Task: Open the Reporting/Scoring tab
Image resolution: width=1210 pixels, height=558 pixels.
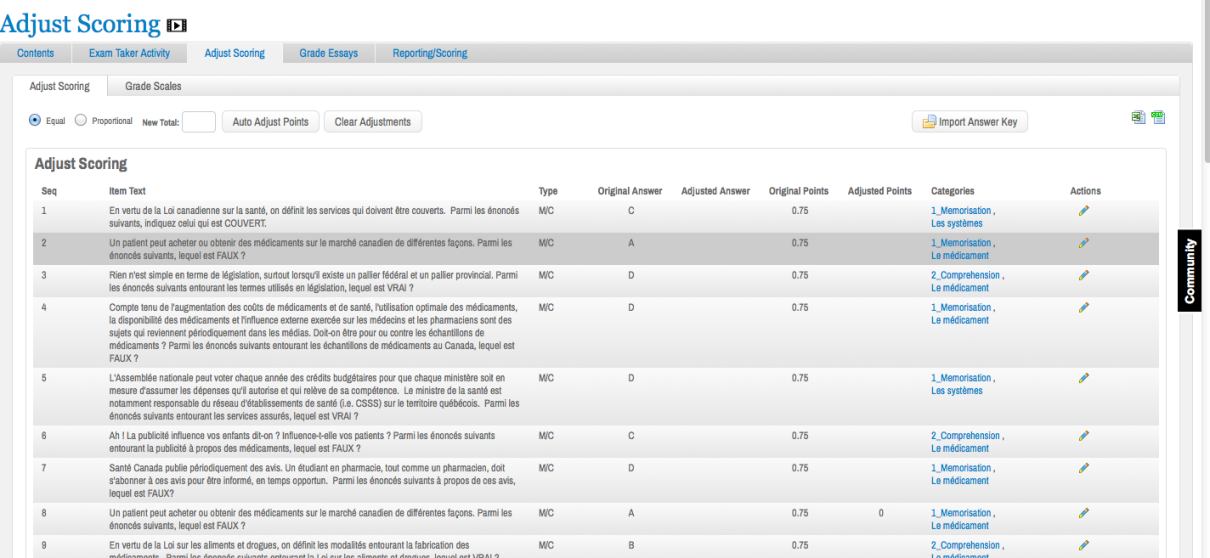Action: (429, 53)
